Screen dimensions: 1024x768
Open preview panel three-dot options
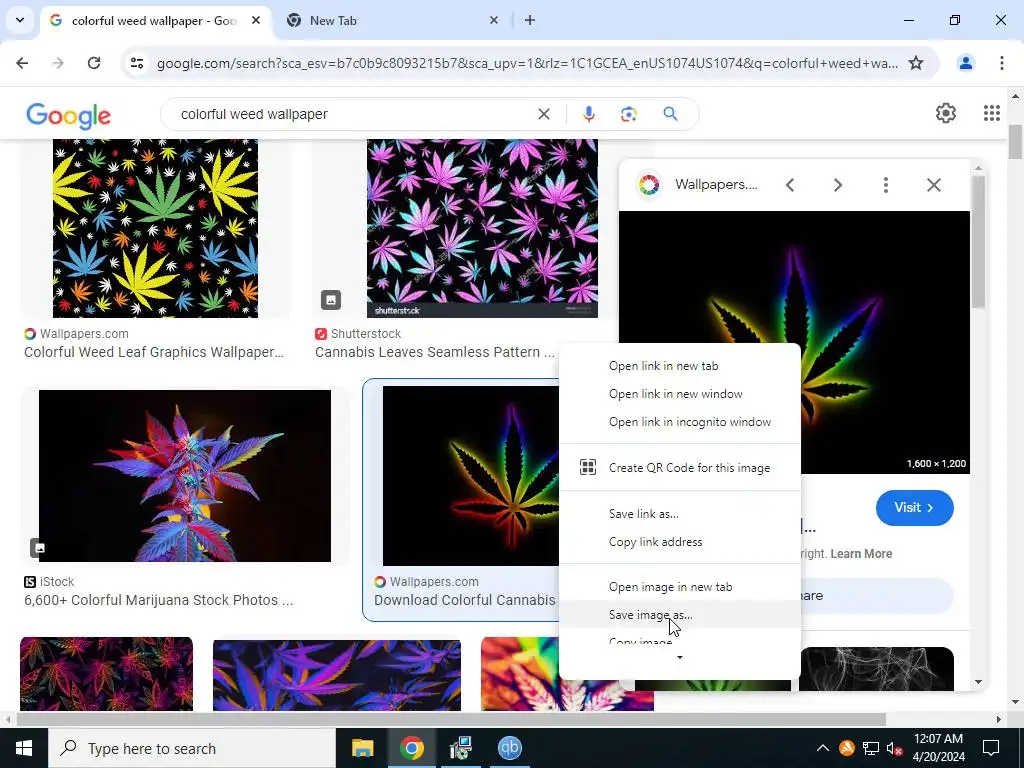click(x=886, y=185)
